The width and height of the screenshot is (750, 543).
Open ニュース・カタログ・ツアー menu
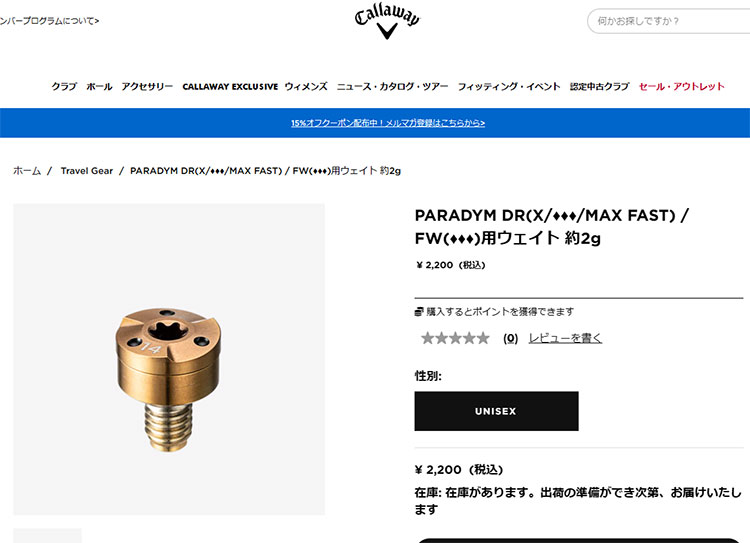pos(393,87)
